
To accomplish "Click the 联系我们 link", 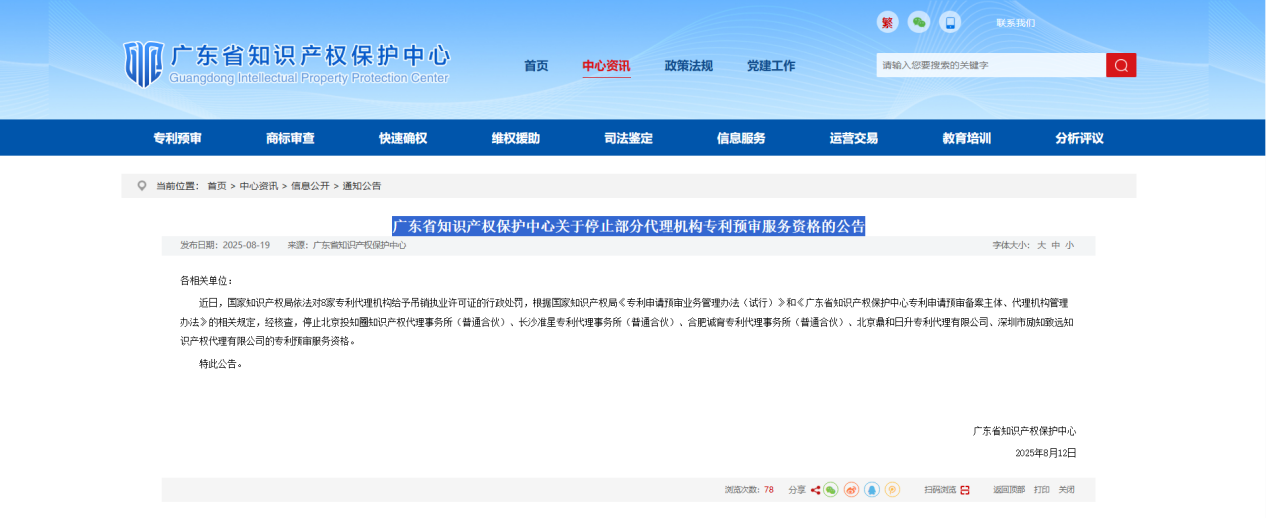I will (1015, 23).
